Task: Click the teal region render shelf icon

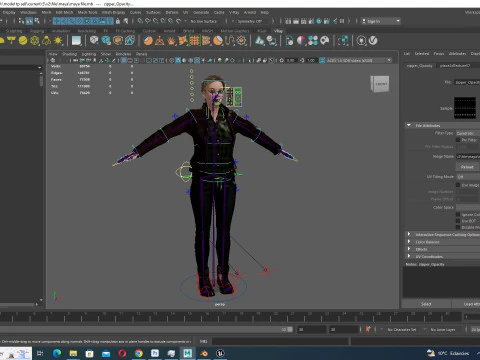Action: pyautogui.click(x=343, y=41)
